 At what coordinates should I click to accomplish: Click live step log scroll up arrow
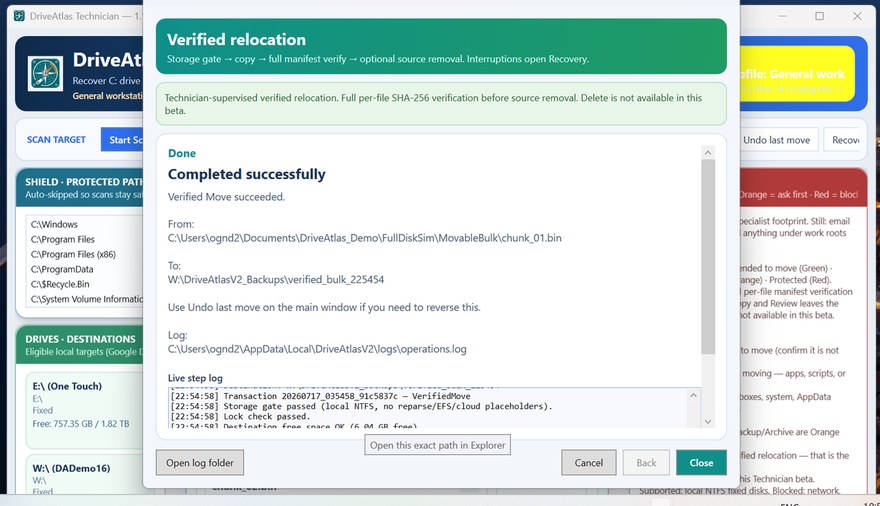pyautogui.click(x=694, y=395)
